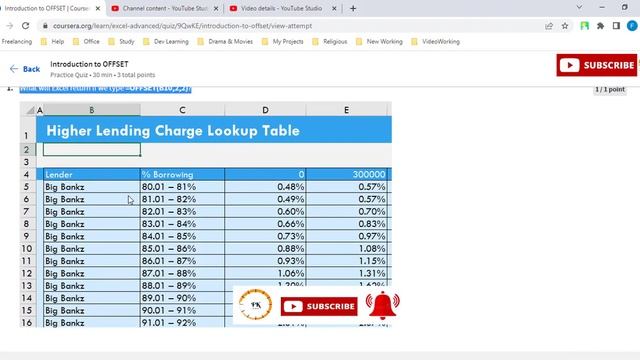This screenshot has height=360, width=640.
Task: Click the 0.60% cell
Action: (265, 211)
